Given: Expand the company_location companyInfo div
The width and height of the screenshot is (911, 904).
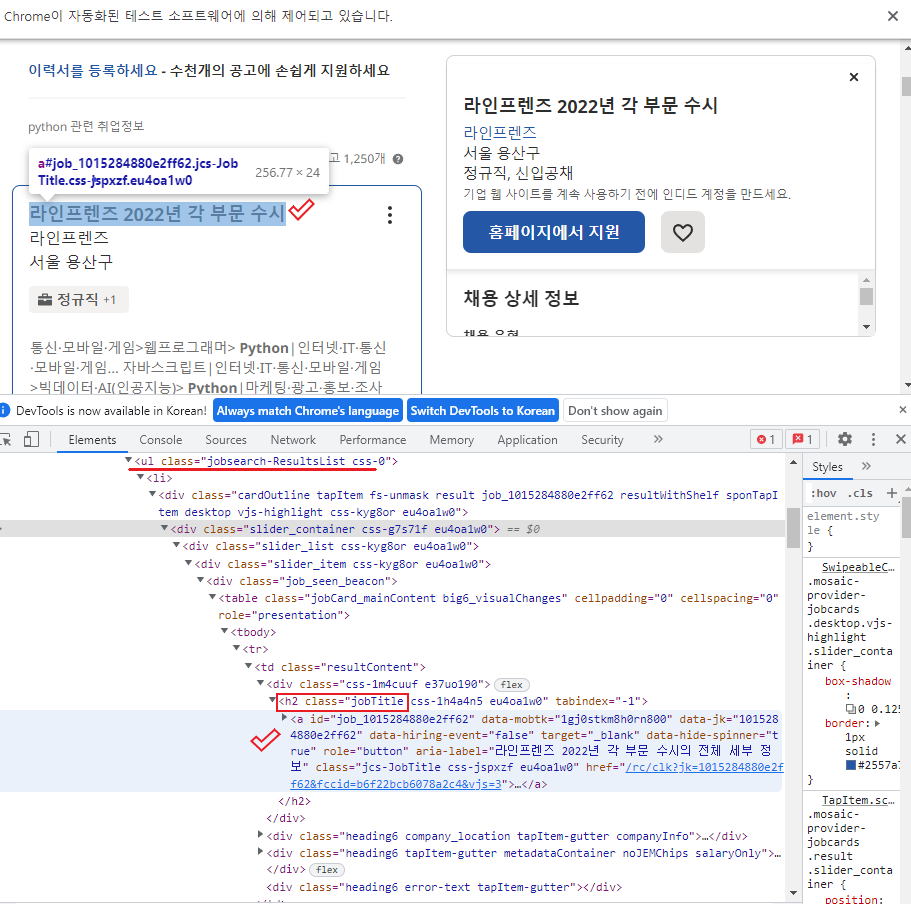Looking at the screenshot, I should (260, 835).
